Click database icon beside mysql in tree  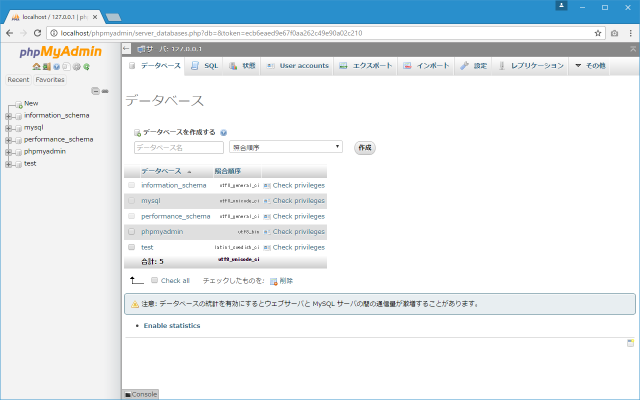click(x=18, y=128)
